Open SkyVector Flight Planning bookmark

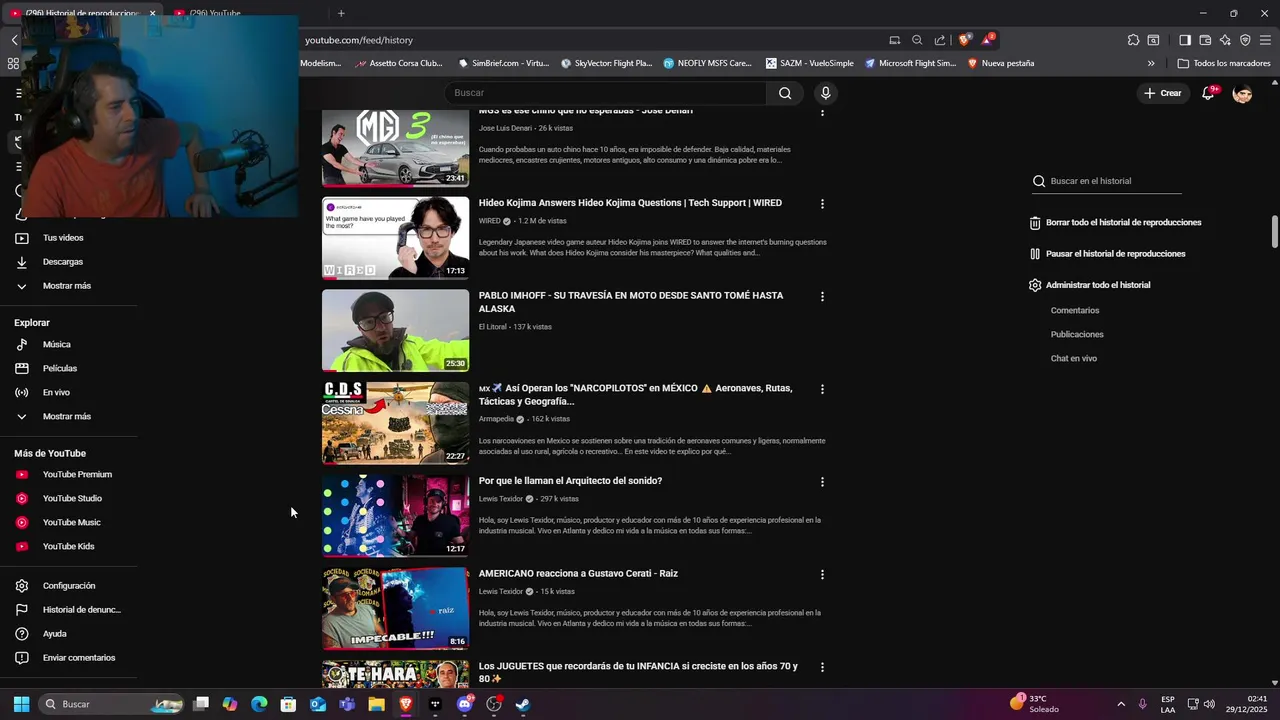(x=606, y=63)
